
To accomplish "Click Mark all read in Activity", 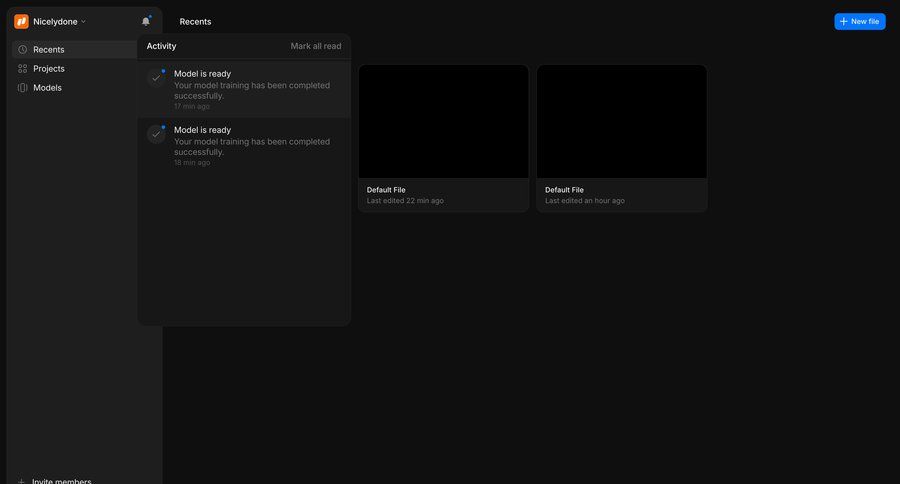I will coord(316,46).
